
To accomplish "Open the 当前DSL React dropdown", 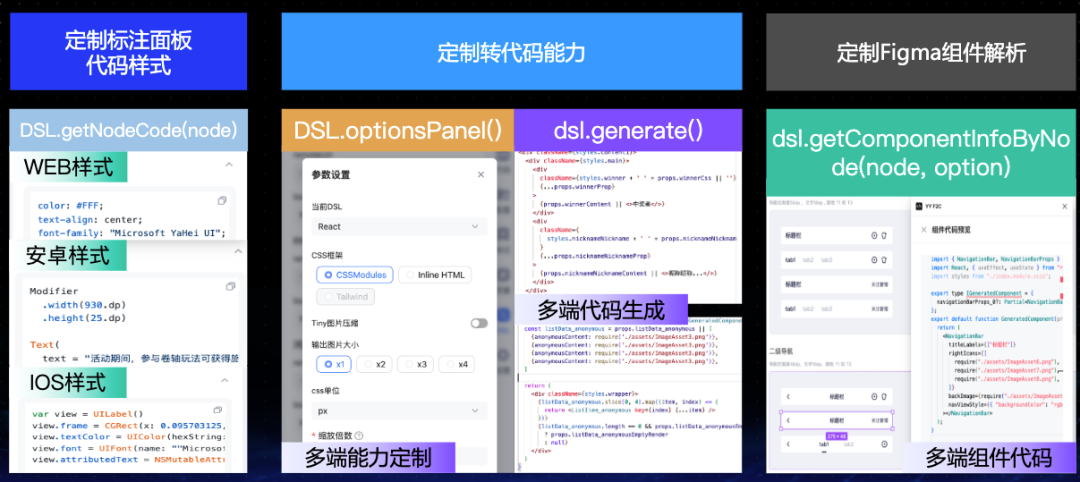I will click(399, 227).
